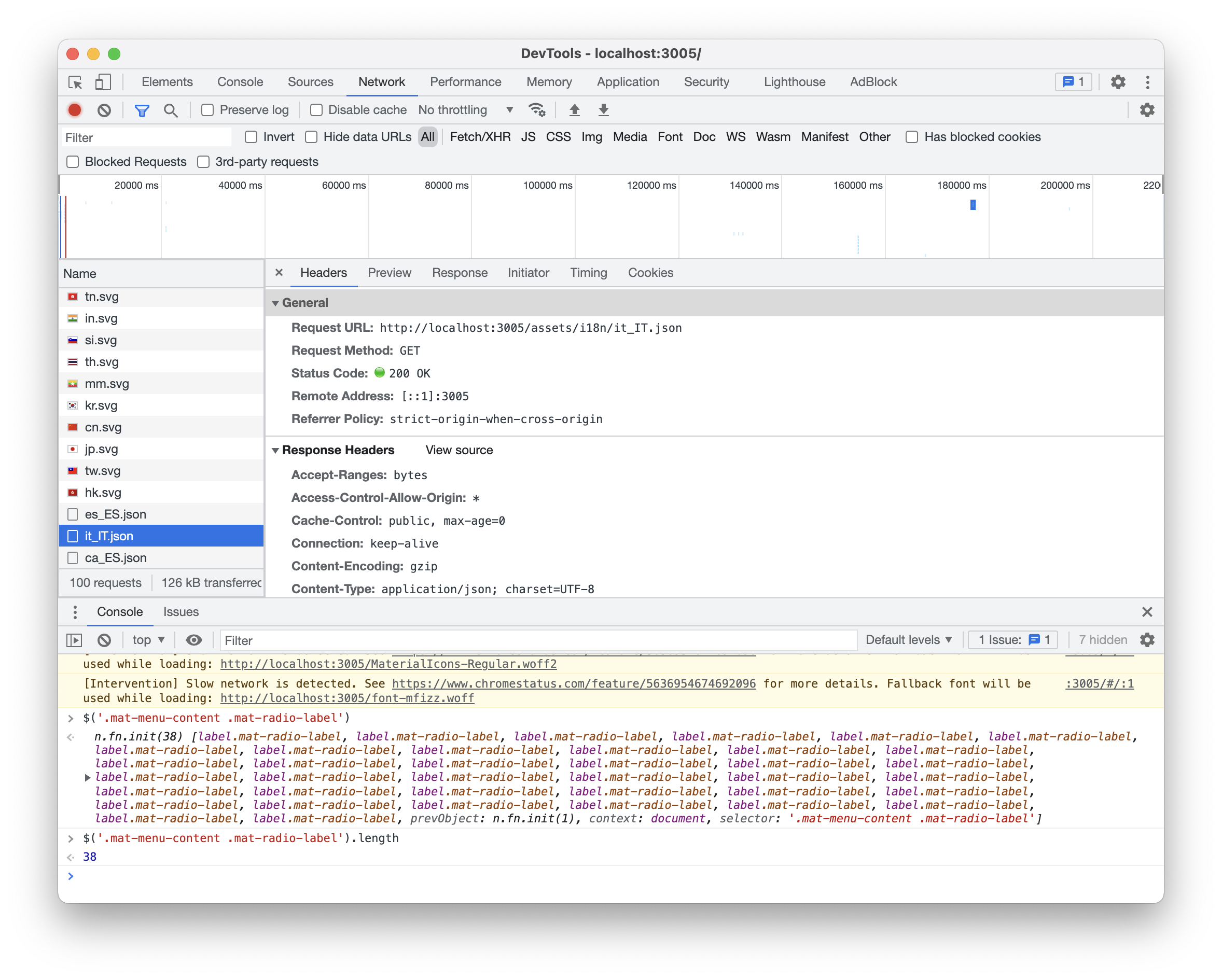Export HAR file
The width and height of the screenshot is (1222, 980).
click(x=603, y=110)
